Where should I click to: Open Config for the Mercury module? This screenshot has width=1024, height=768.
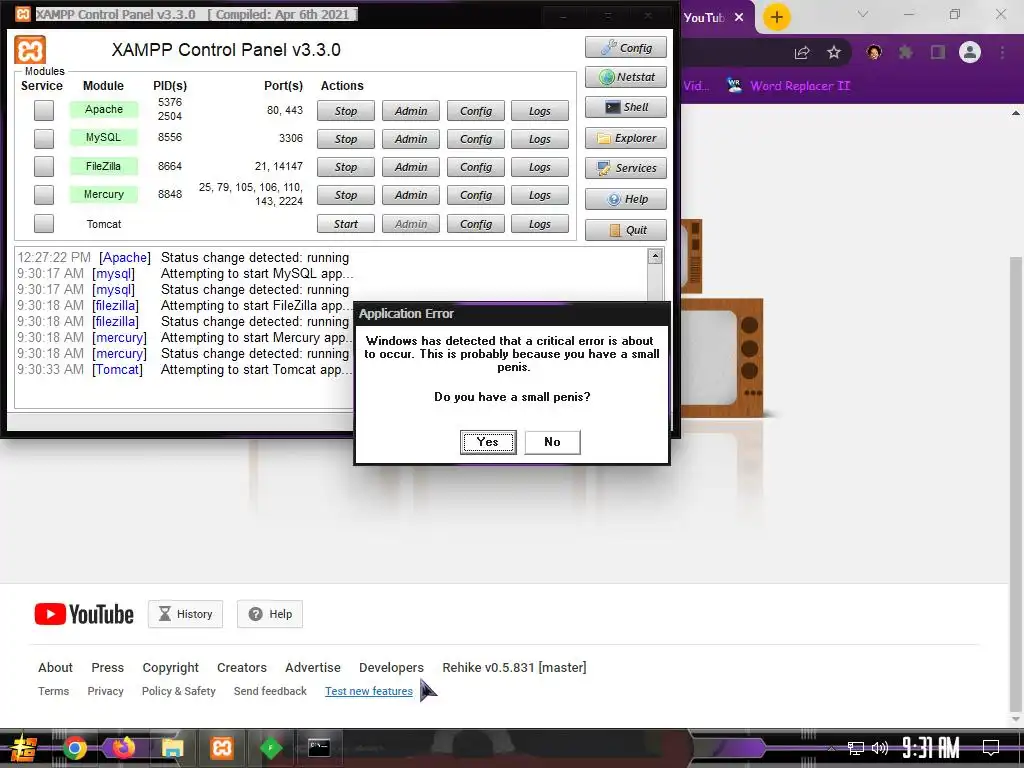(x=475, y=195)
